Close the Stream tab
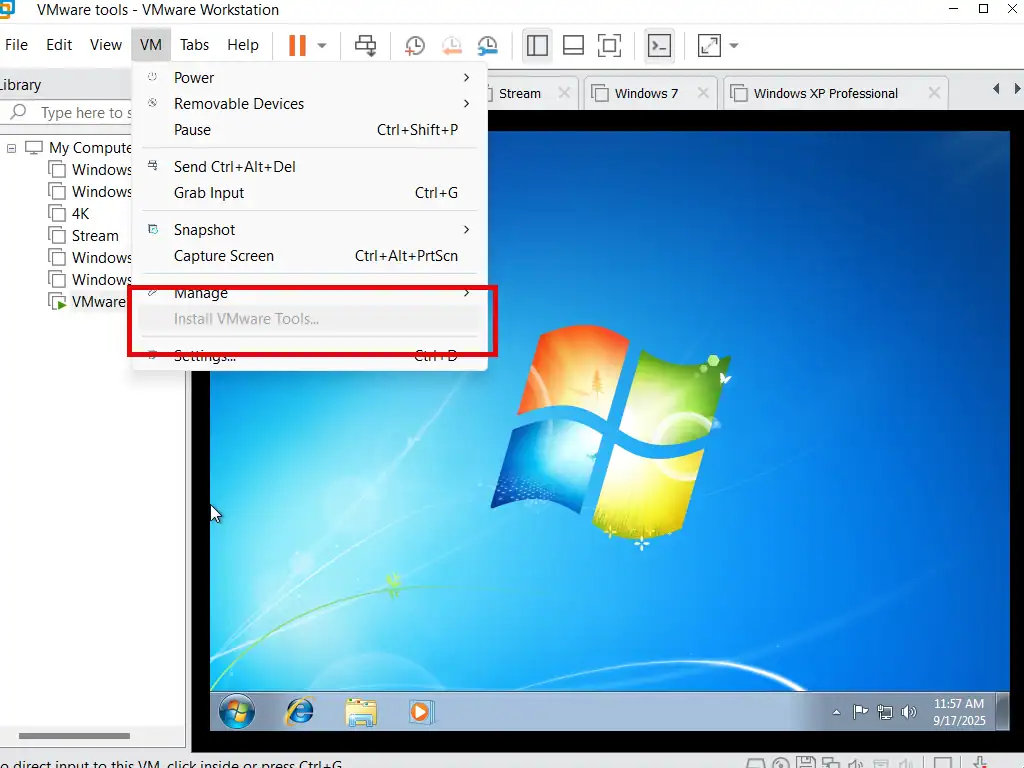This screenshot has width=1024, height=768. pos(564,93)
